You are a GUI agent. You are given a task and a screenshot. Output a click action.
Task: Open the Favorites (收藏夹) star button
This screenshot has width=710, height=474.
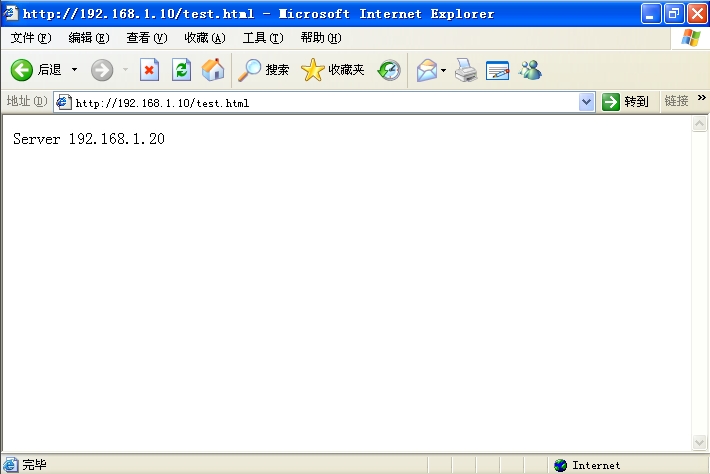click(x=333, y=70)
